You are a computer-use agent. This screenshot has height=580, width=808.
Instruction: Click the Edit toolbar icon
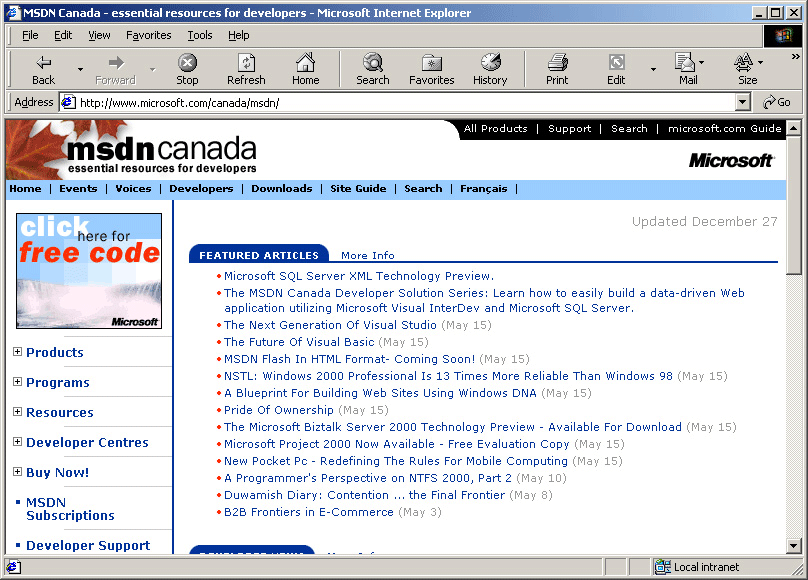pos(616,70)
